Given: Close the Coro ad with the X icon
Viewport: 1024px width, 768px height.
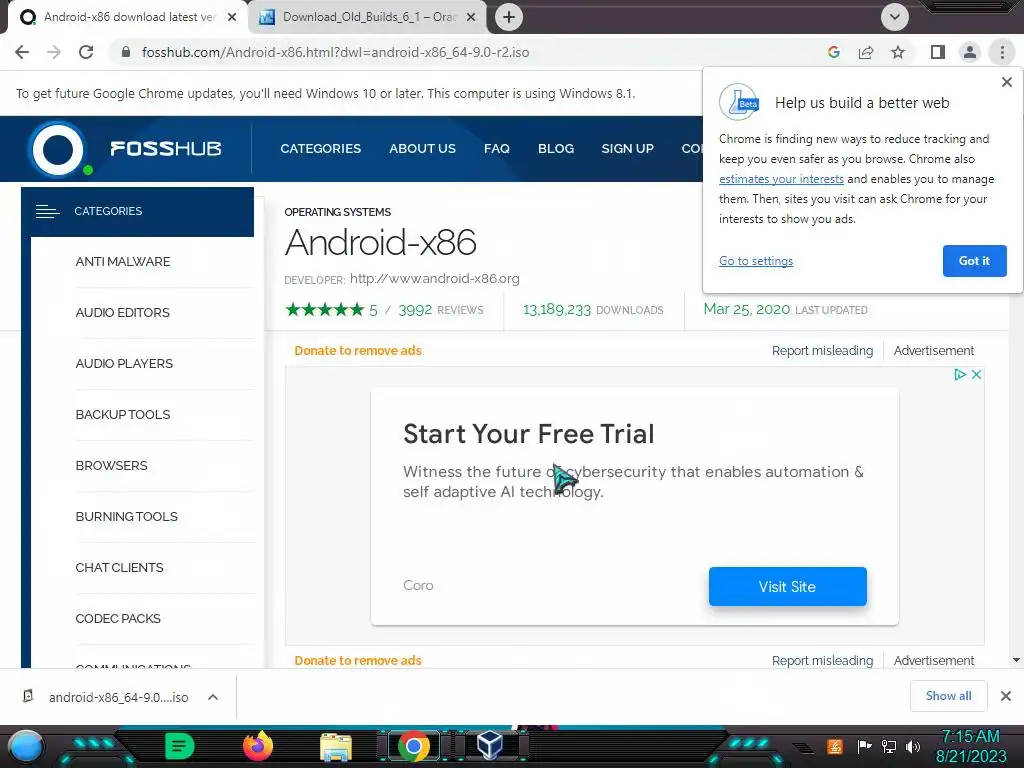Looking at the screenshot, I should (976, 374).
